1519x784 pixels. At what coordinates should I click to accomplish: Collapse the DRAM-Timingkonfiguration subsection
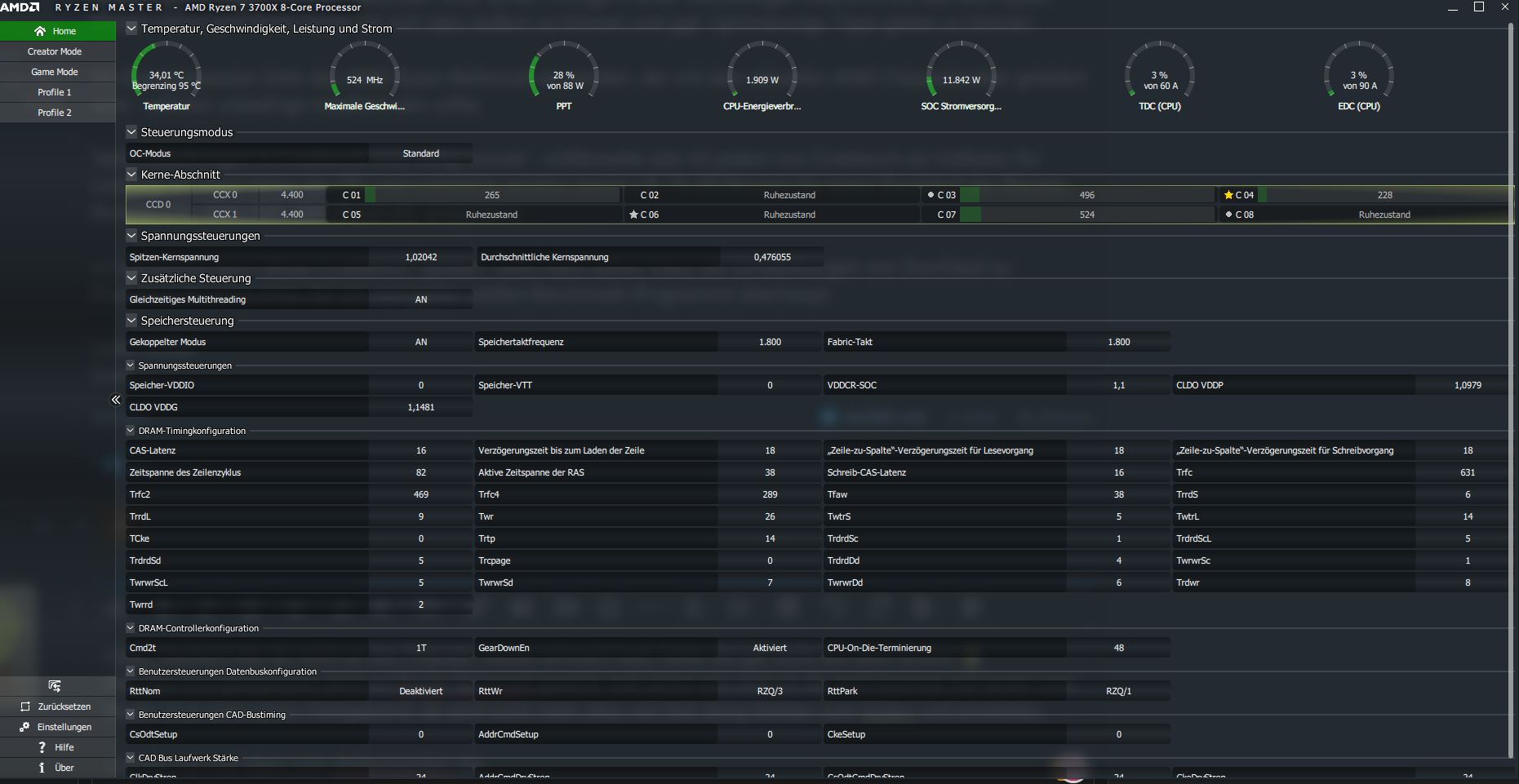point(131,431)
